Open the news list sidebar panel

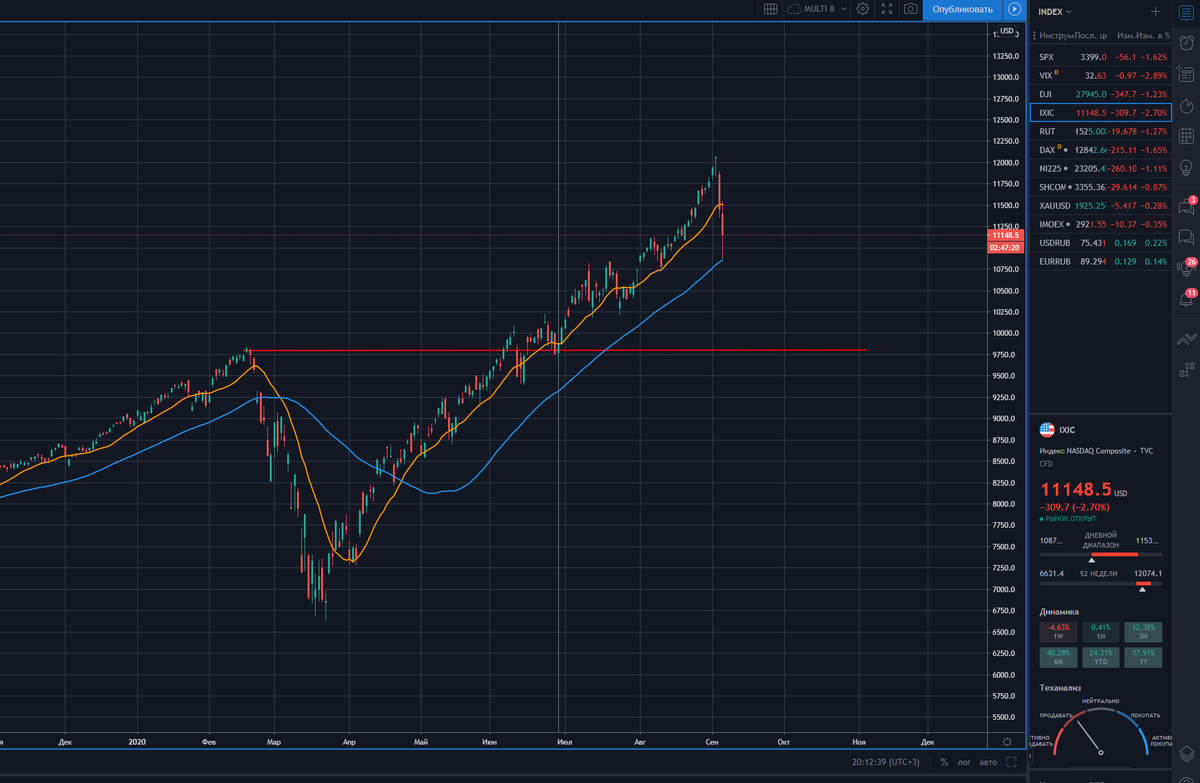1186,74
